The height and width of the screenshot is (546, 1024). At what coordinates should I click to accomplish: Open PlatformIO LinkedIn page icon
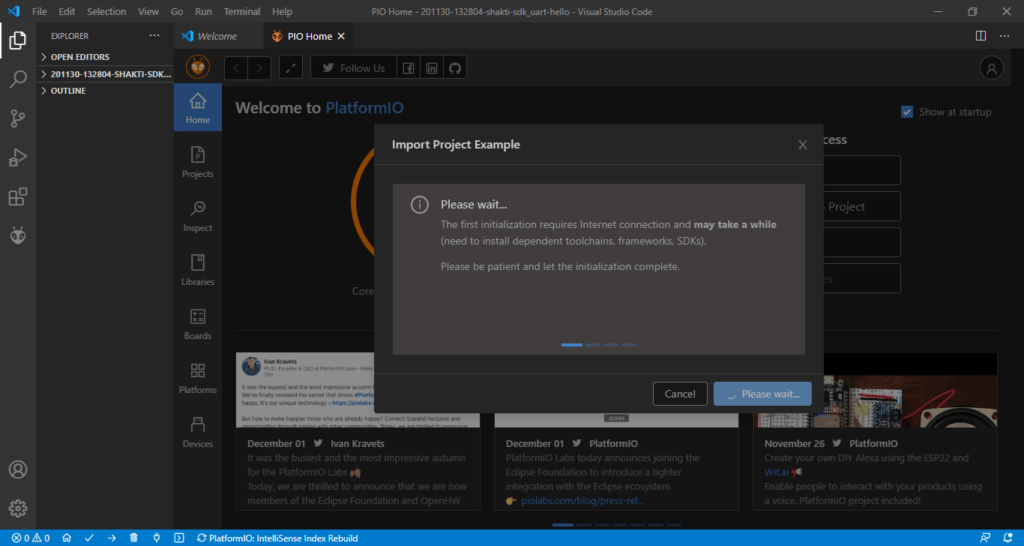pos(432,68)
